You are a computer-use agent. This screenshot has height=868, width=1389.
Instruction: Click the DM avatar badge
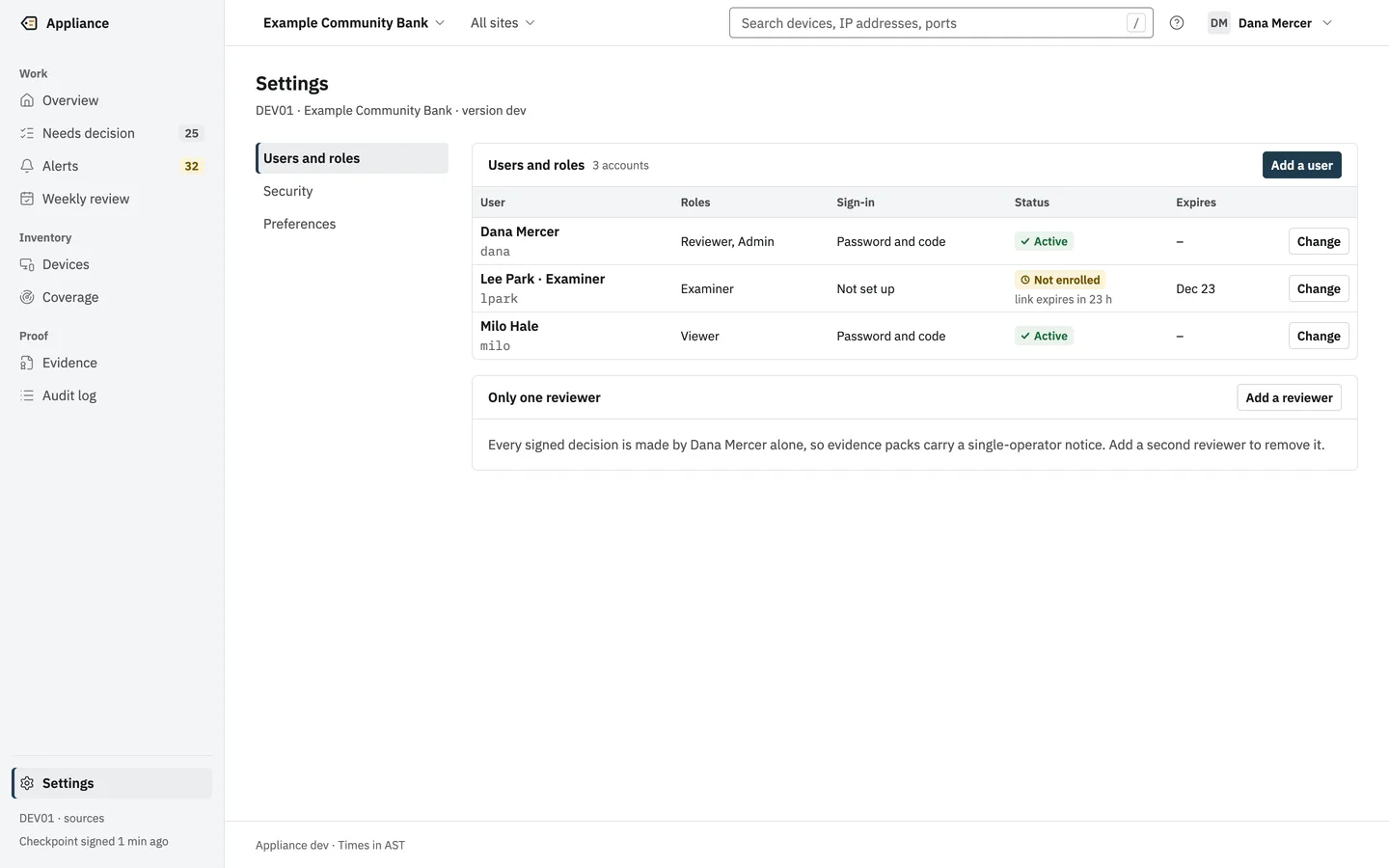pyautogui.click(x=1219, y=23)
